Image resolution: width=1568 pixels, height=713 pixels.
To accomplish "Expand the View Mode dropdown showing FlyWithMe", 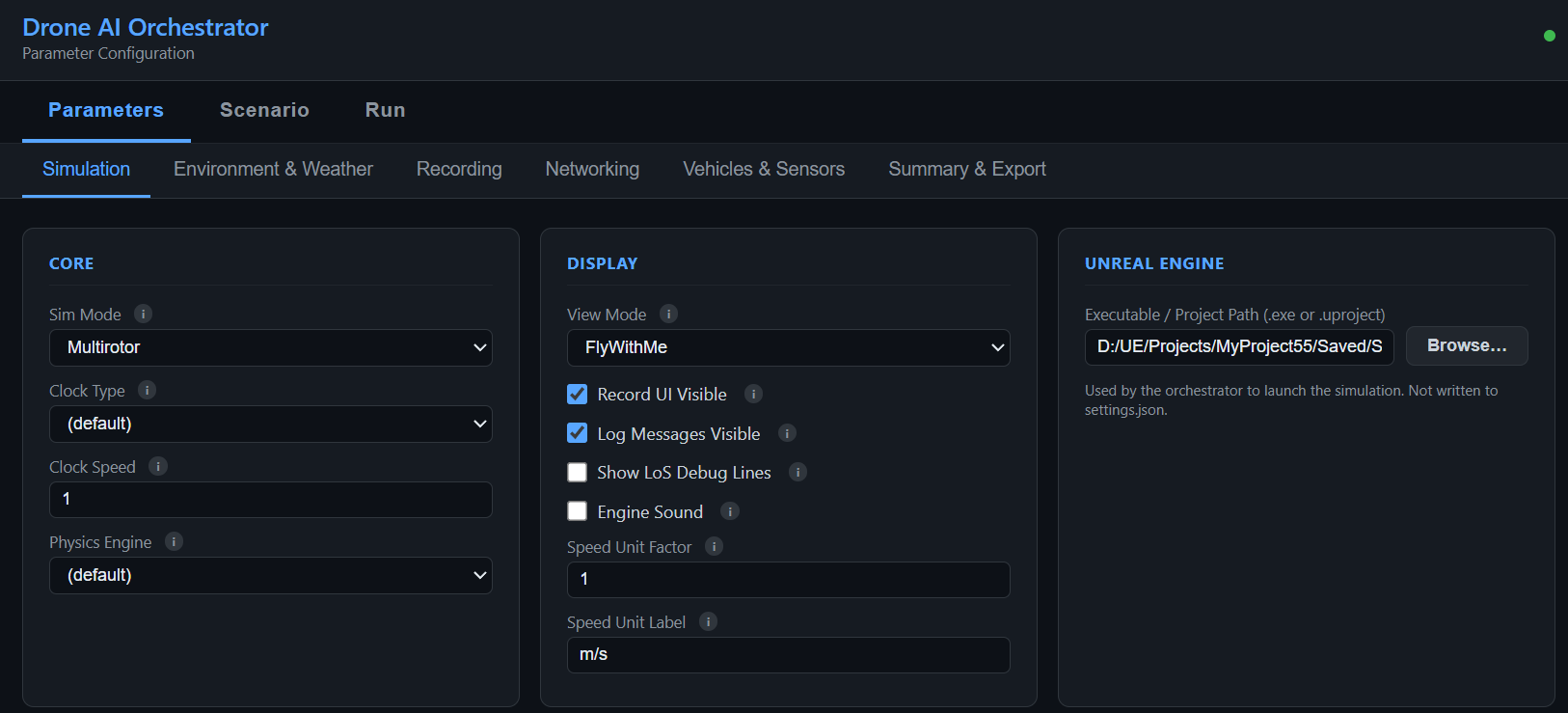I will (x=788, y=347).
